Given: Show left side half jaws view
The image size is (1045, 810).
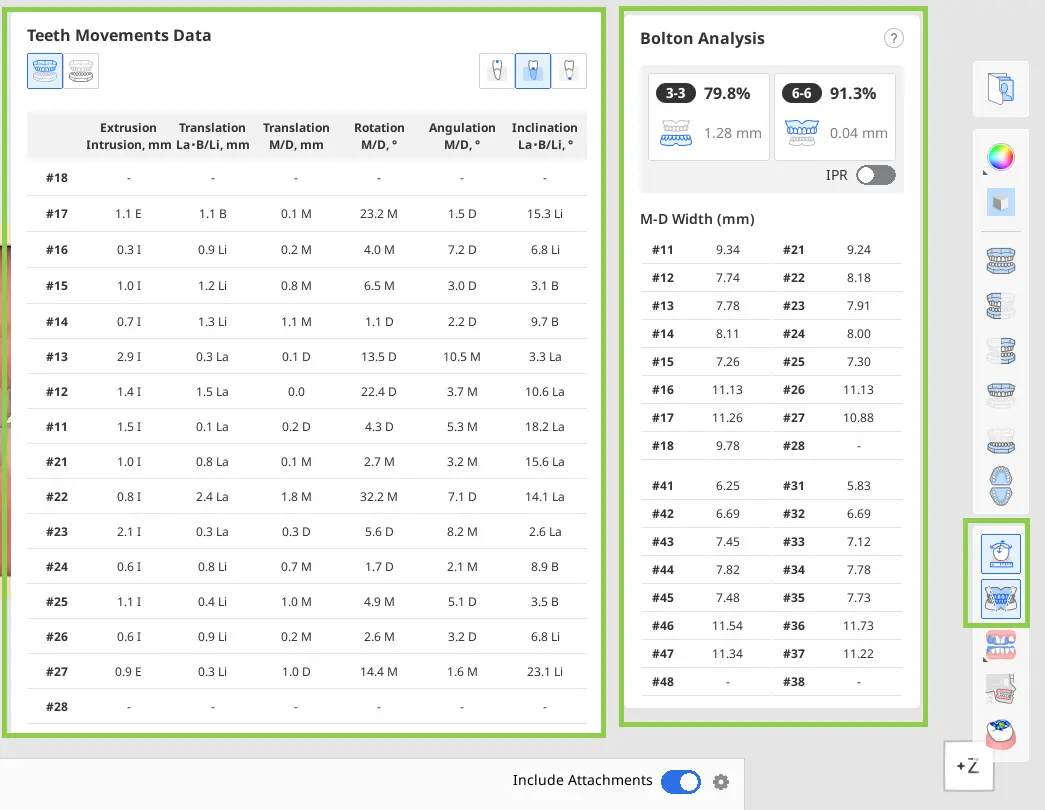Looking at the screenshot, I should [1000, 351].
